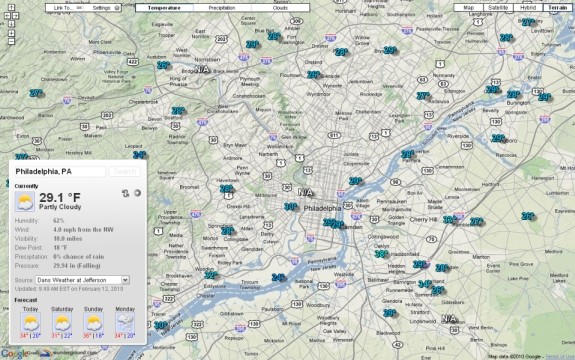Select the Precipitation layer tab
Screen dimensions: 575x360
(x=222, y=8)
